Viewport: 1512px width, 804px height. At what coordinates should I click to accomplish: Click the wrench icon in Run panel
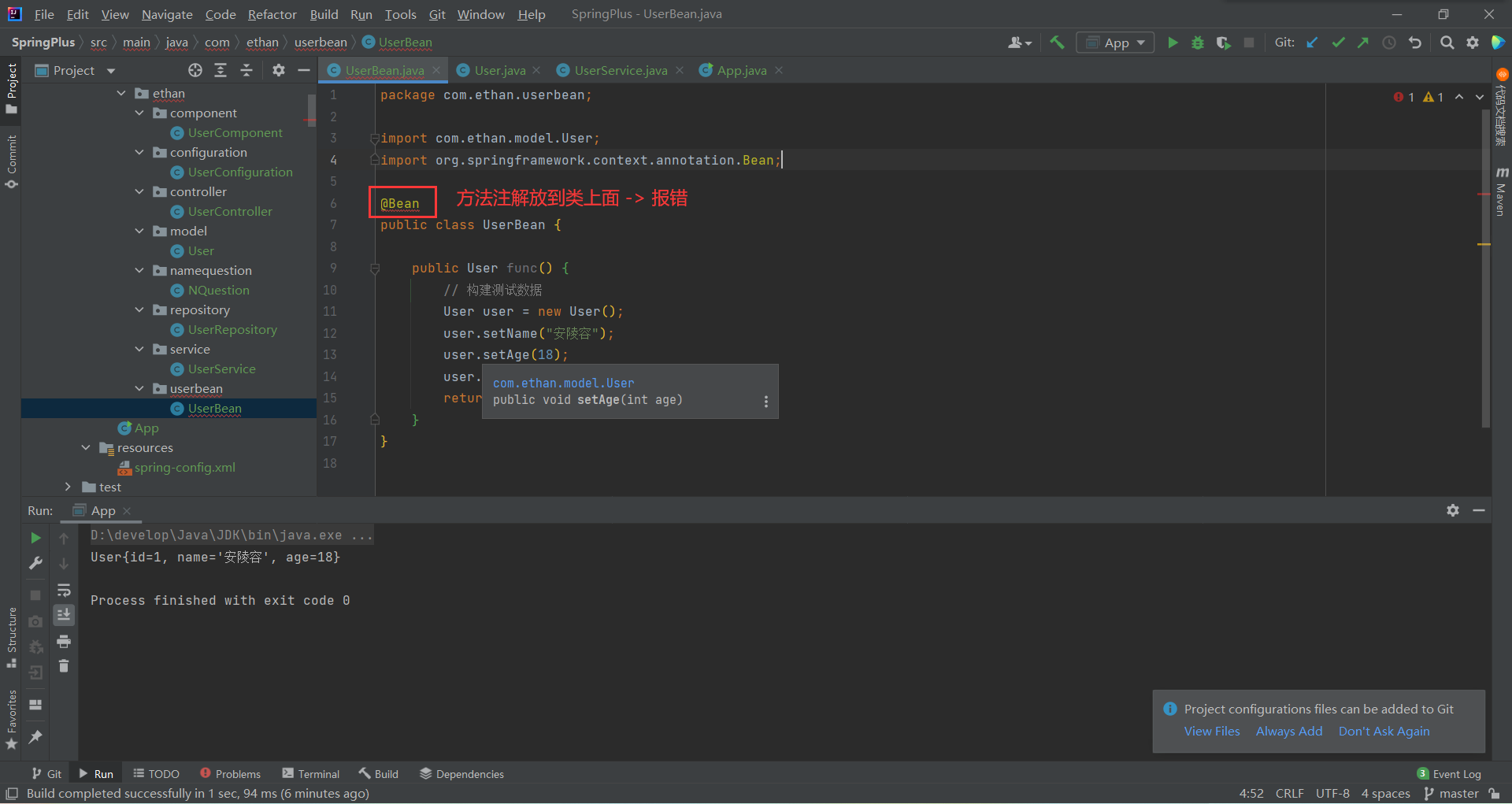(x=35, y=564)
